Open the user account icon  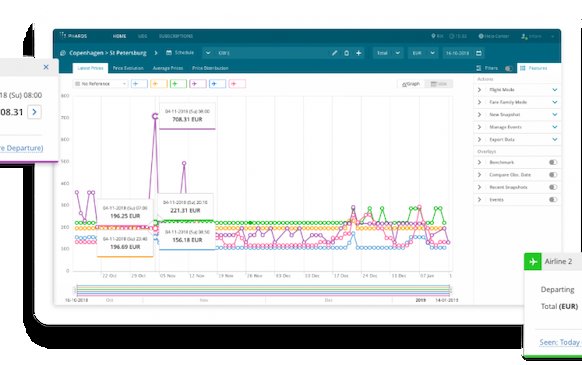(524, 36)
